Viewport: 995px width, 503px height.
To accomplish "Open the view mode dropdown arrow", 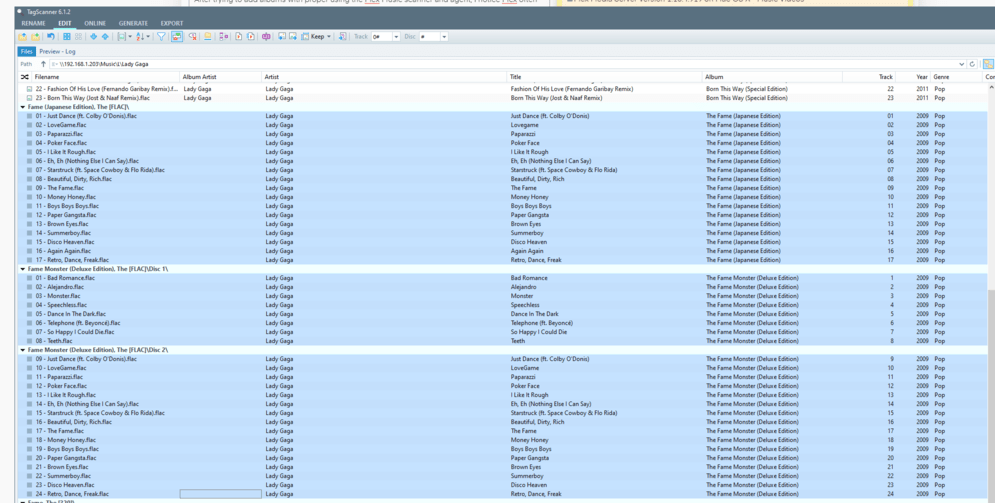I will 130,37.
